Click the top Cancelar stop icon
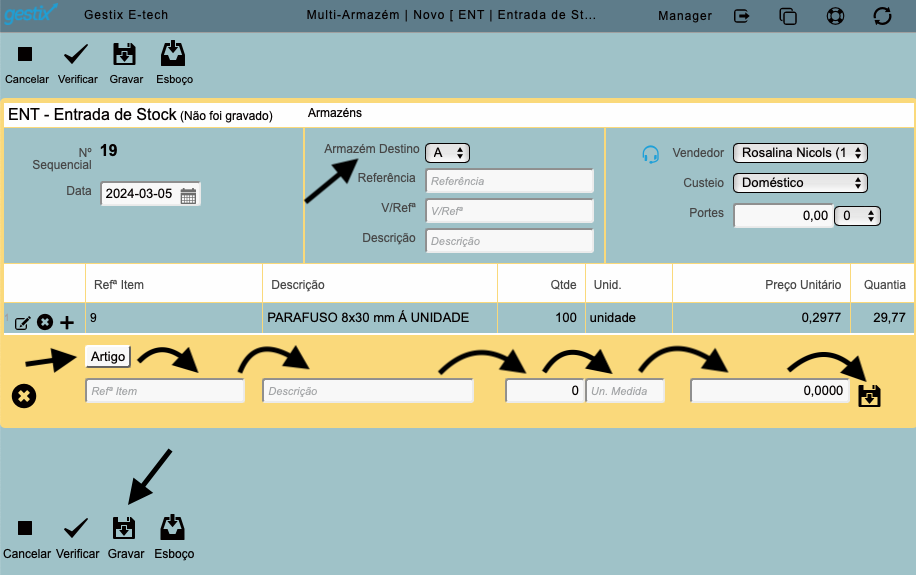This screenshot has width=916, height=575. tap(25, 54)
